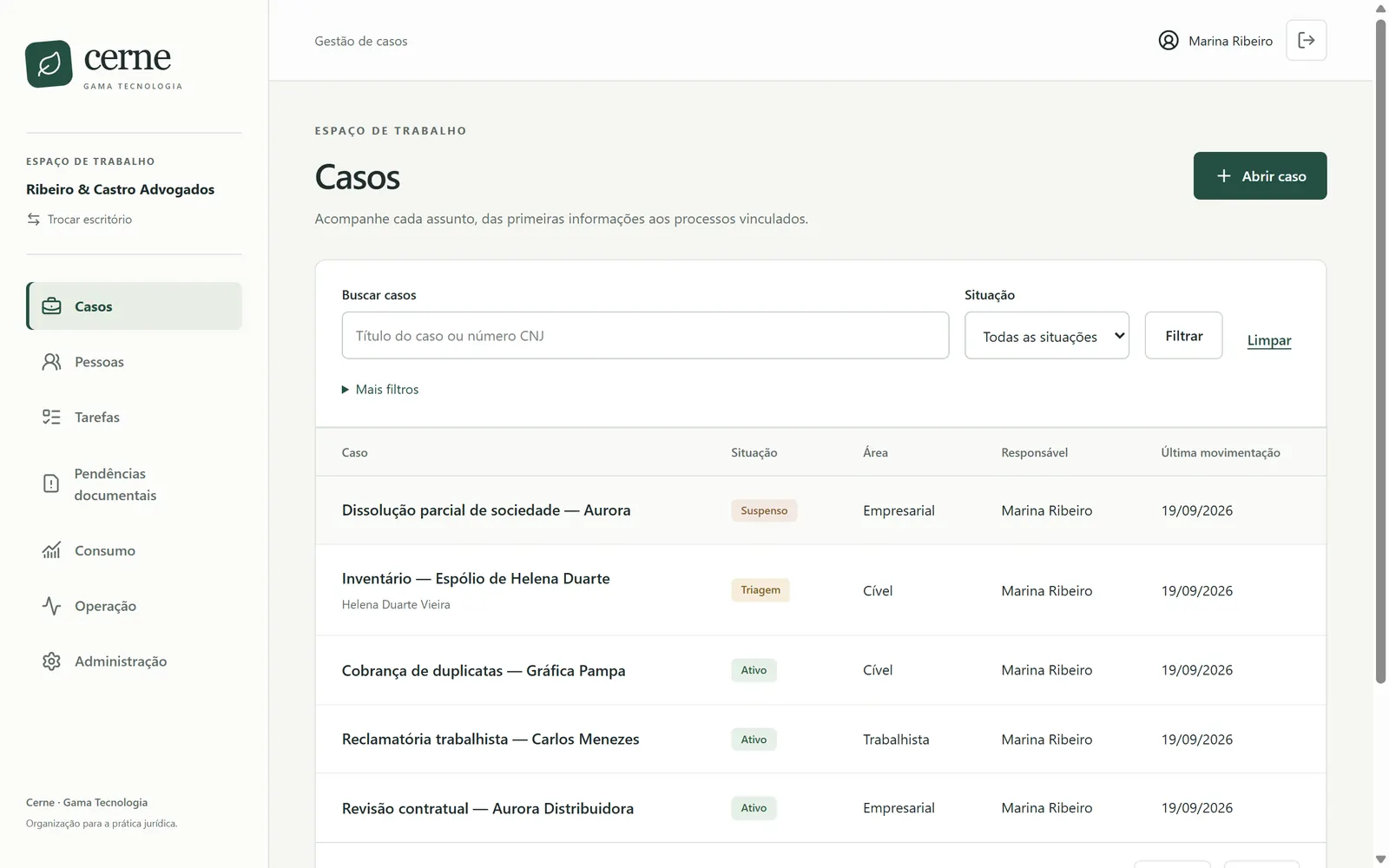Click the Buscar casos search field
This screenshot has width=1389, height=868.
(645, 336)
